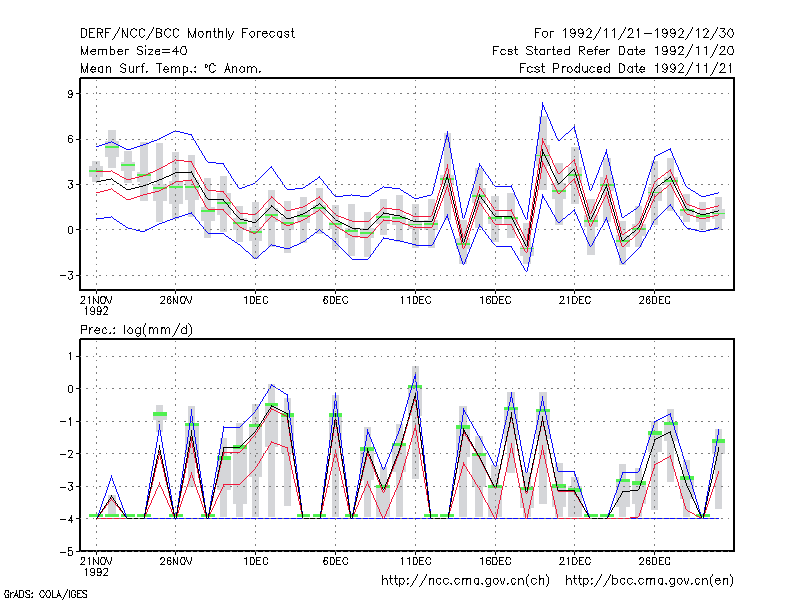Click 6DEC label under precipitation chart
Screen dimensions: 800x600
[x=335, y=561]
